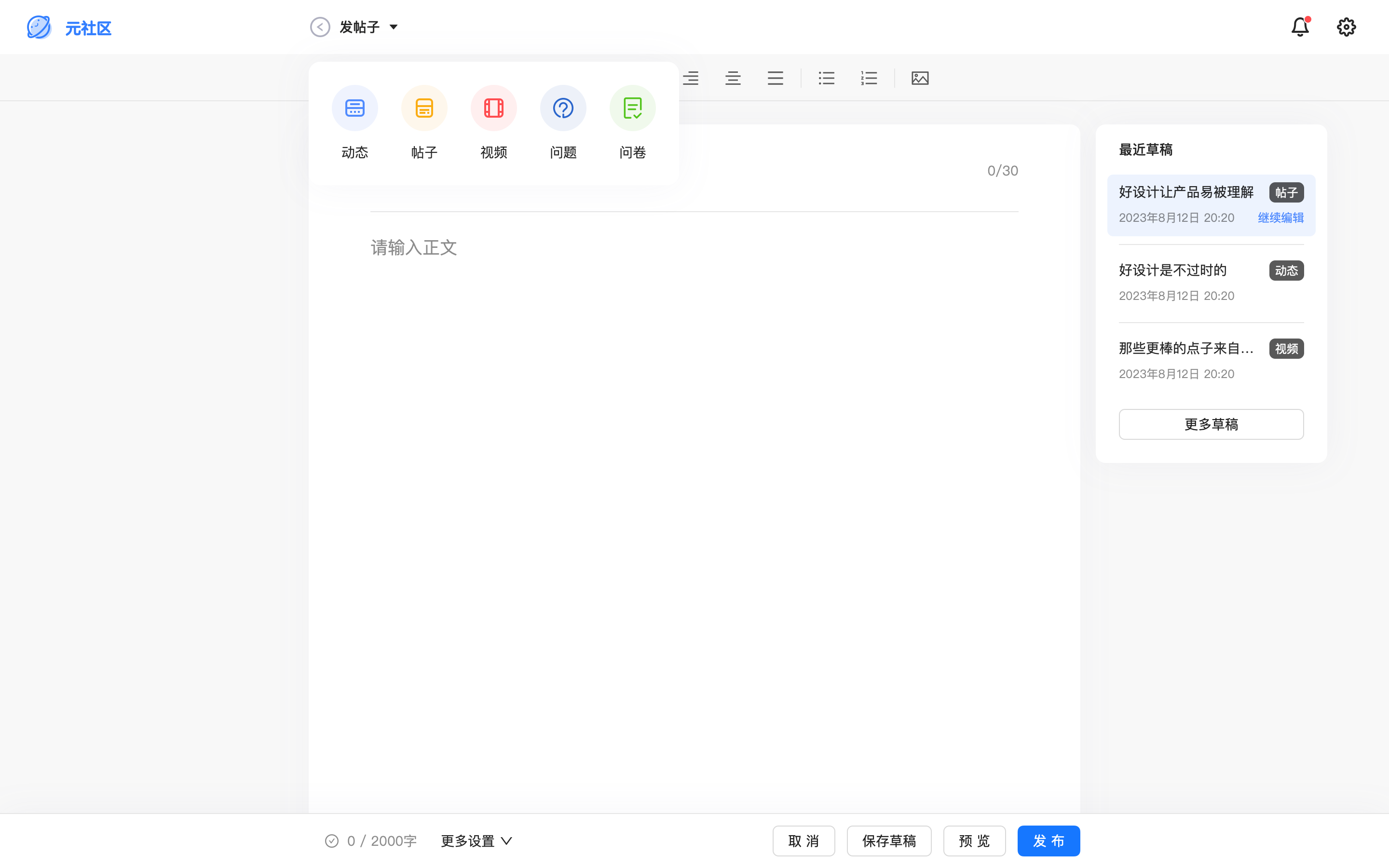Click the back arrow beside 发帖子
The image size is (1389, 868).
320,27
